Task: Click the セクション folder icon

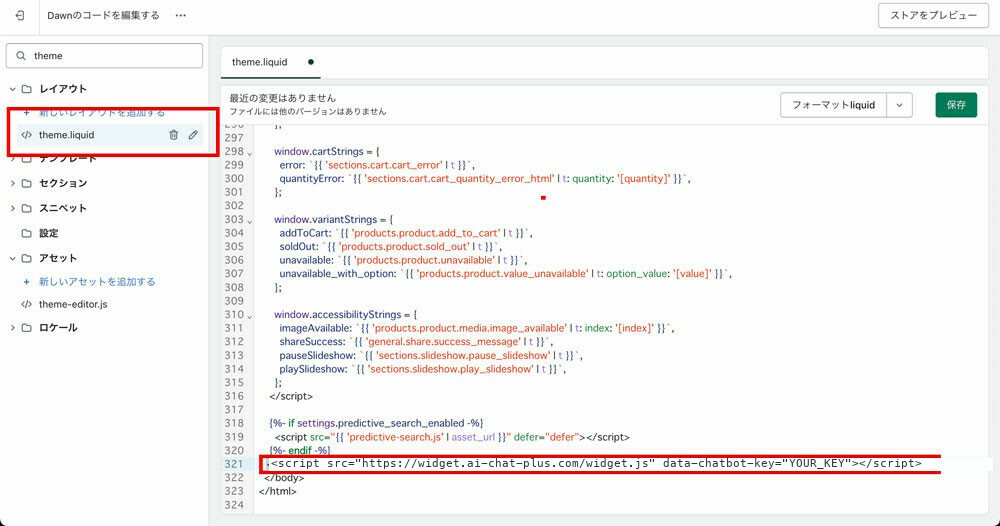Action: (27, 183)
